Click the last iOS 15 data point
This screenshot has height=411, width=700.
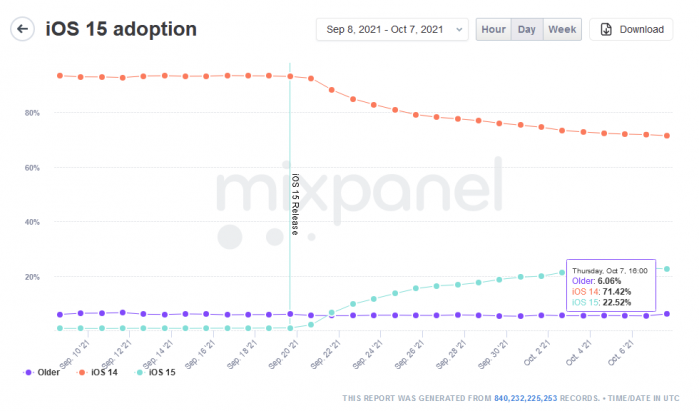pyautogui.click(x=667, y=268)
